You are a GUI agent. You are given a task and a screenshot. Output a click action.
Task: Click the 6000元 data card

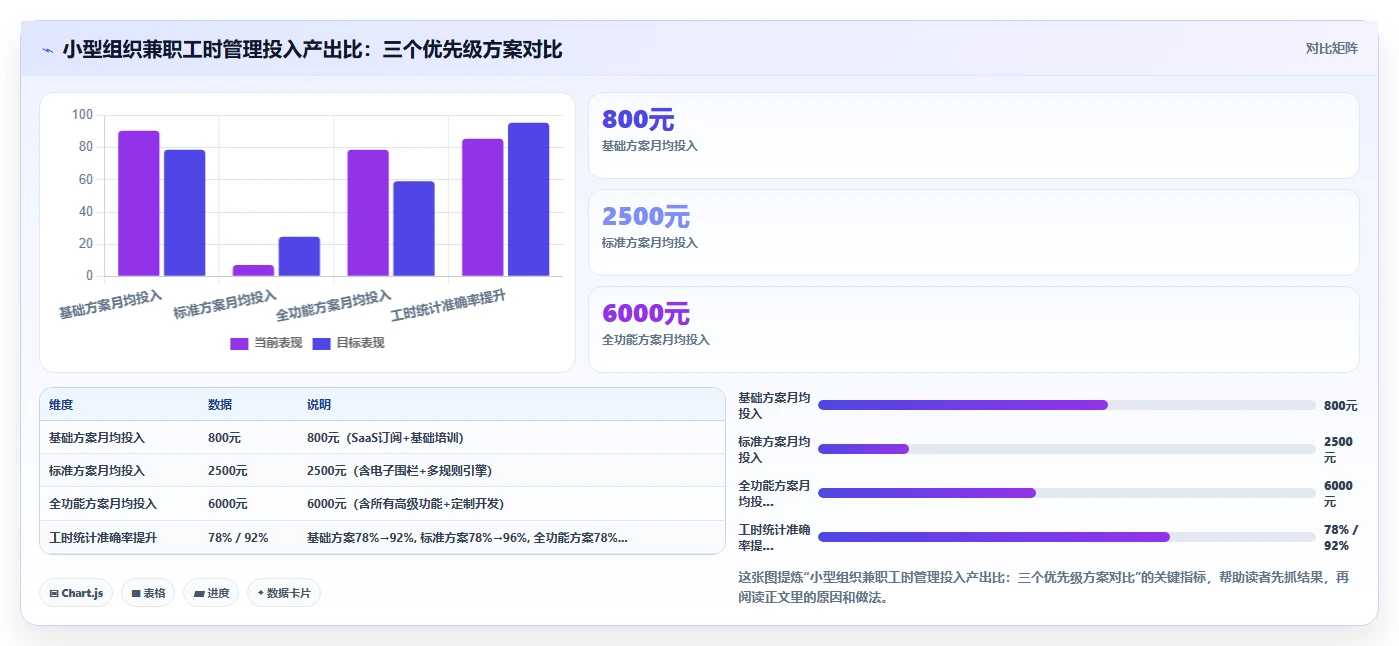pos(974,330)
